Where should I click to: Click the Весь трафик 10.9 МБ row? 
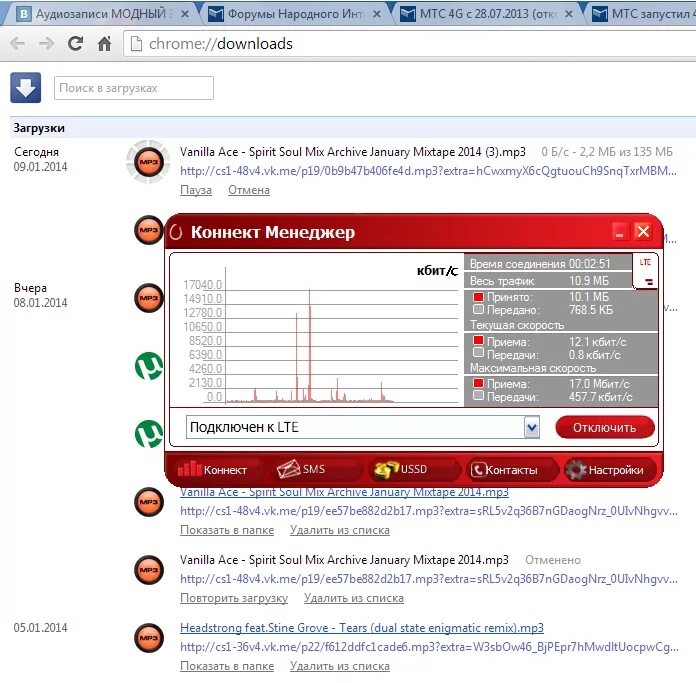coord(548,280)
